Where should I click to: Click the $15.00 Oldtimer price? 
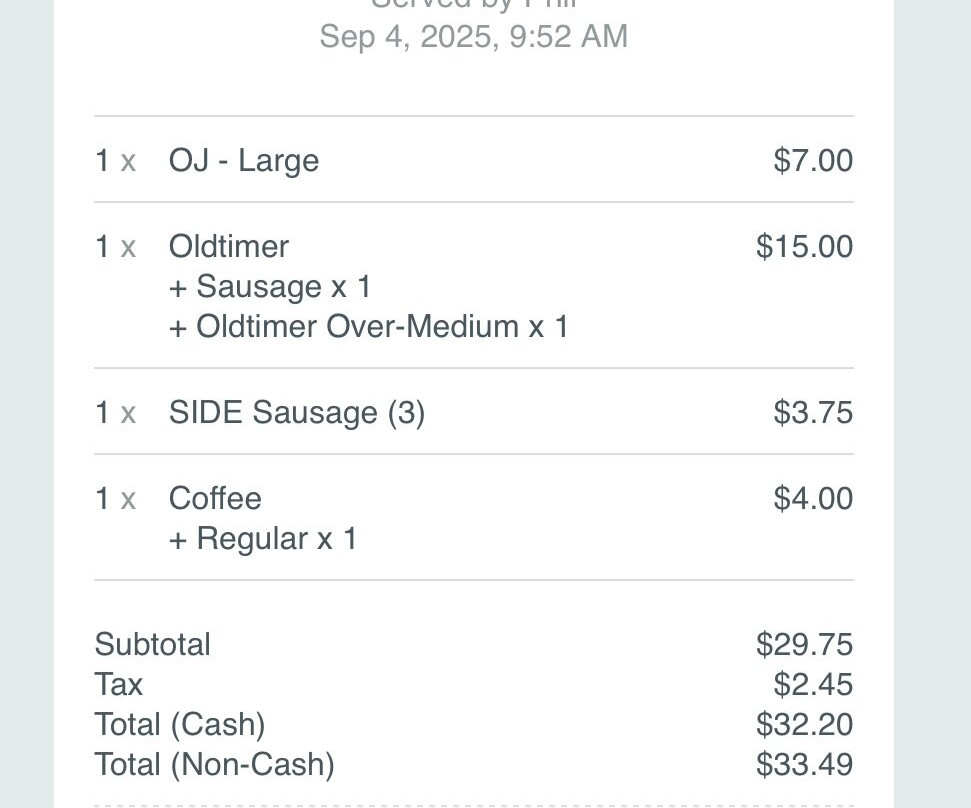coord(804,247)
